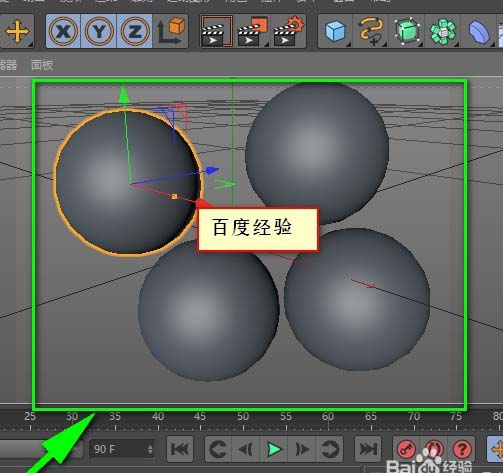
Task: Select the Move tool cross icon
Action: pyautogui.click(x=17, y=31)
